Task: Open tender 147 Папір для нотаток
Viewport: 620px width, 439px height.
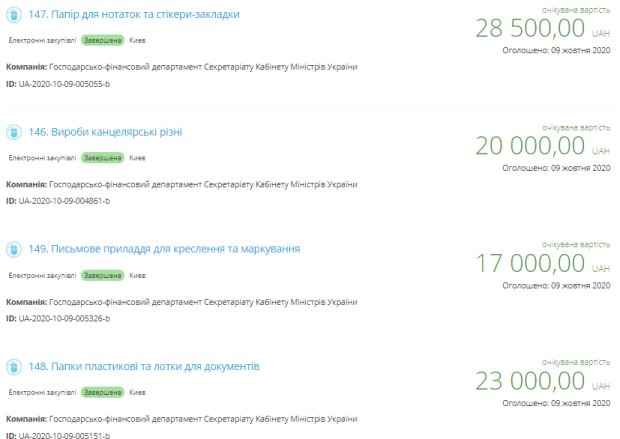Action: (x=140, y=15)
